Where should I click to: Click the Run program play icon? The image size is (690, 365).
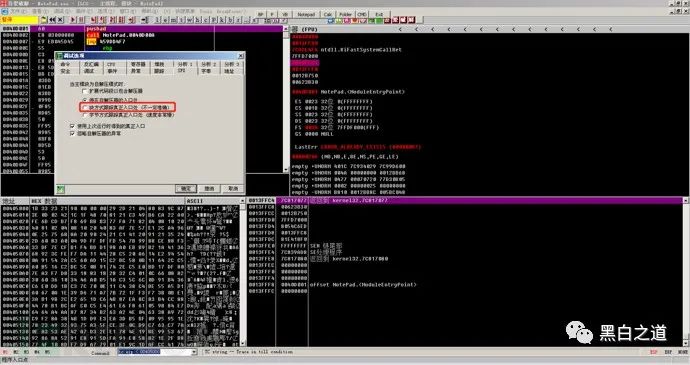coord(73,20)
